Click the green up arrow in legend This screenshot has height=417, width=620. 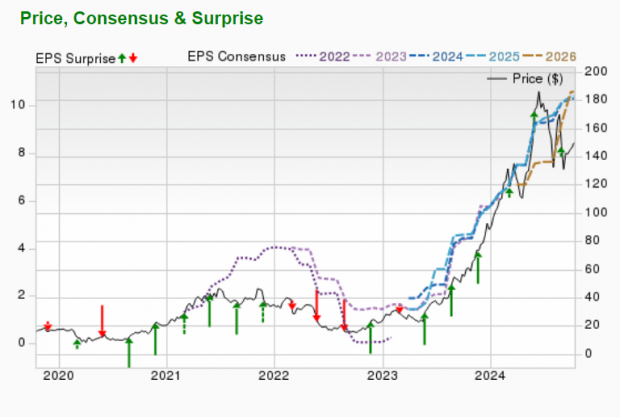122,58
